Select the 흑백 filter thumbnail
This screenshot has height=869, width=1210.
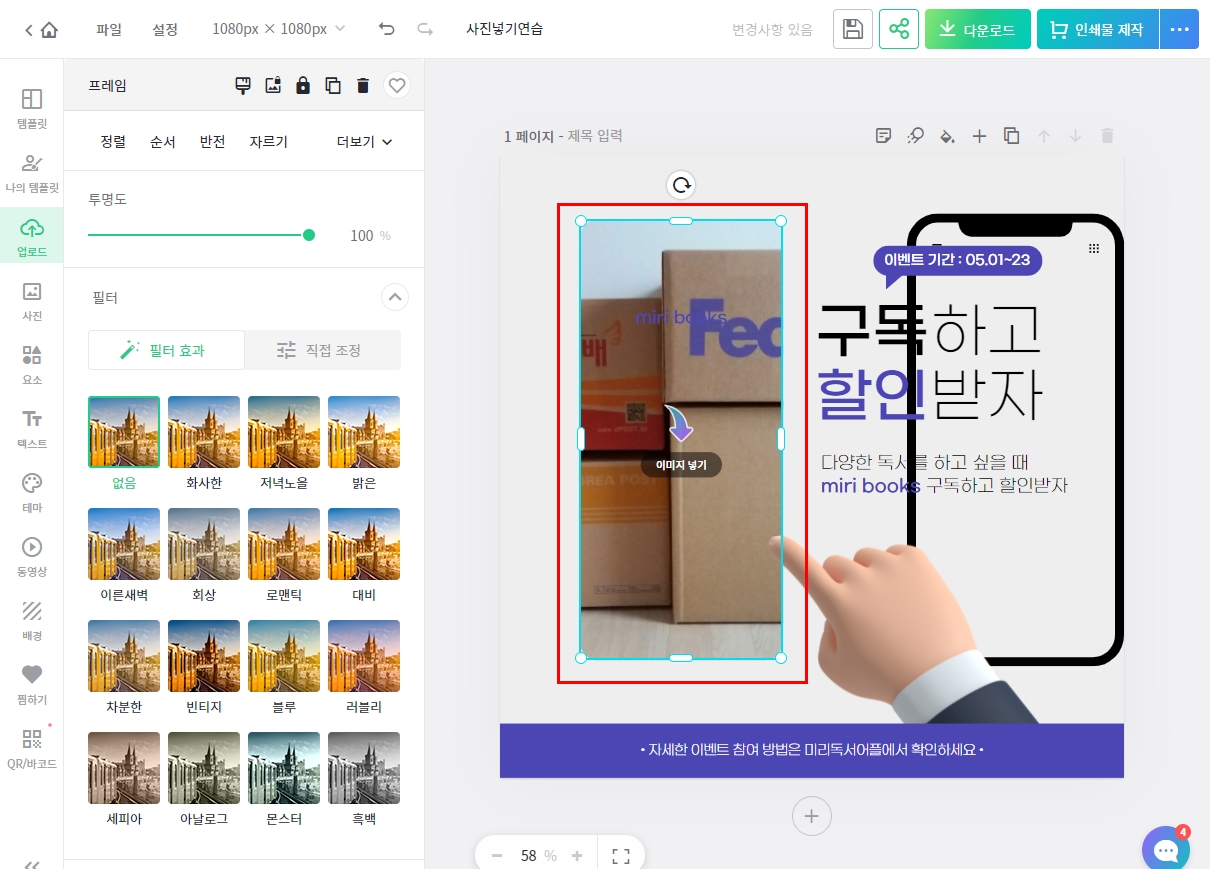click(363, 767)
